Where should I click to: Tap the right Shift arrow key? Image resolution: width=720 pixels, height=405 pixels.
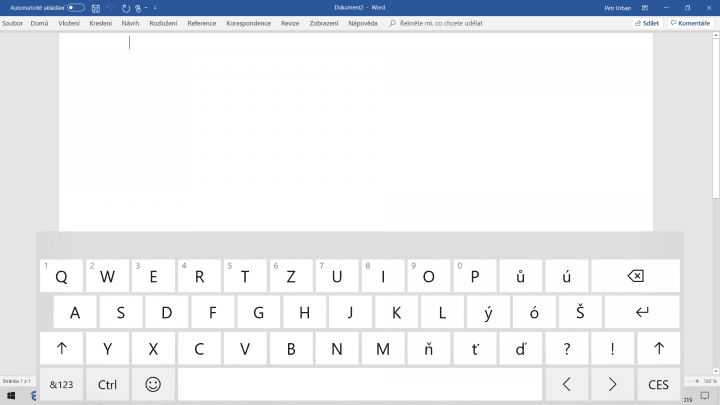pos(658,349)
